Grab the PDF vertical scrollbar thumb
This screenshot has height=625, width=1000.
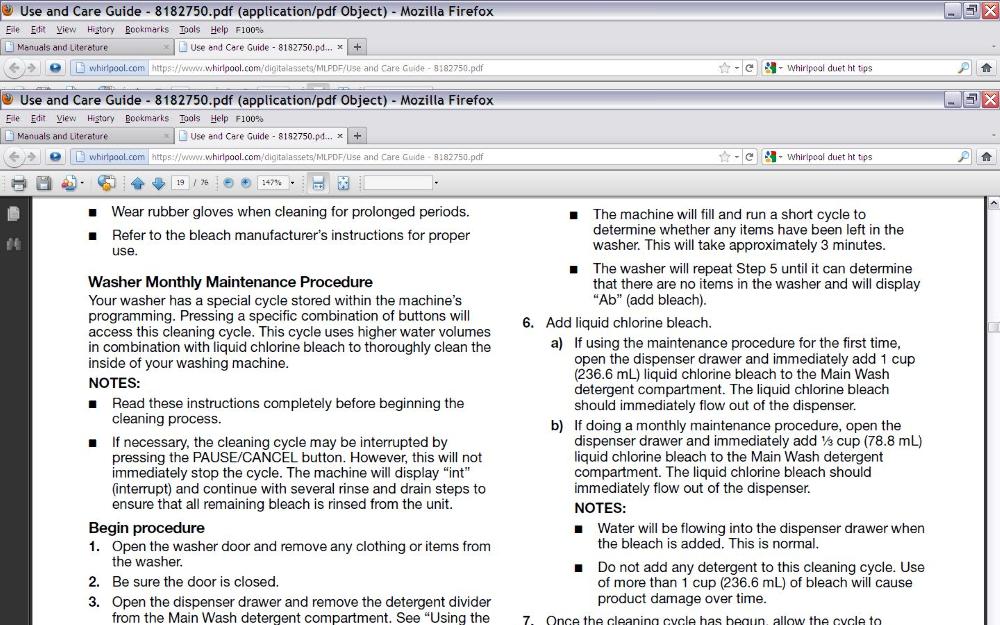pos(994,327)
